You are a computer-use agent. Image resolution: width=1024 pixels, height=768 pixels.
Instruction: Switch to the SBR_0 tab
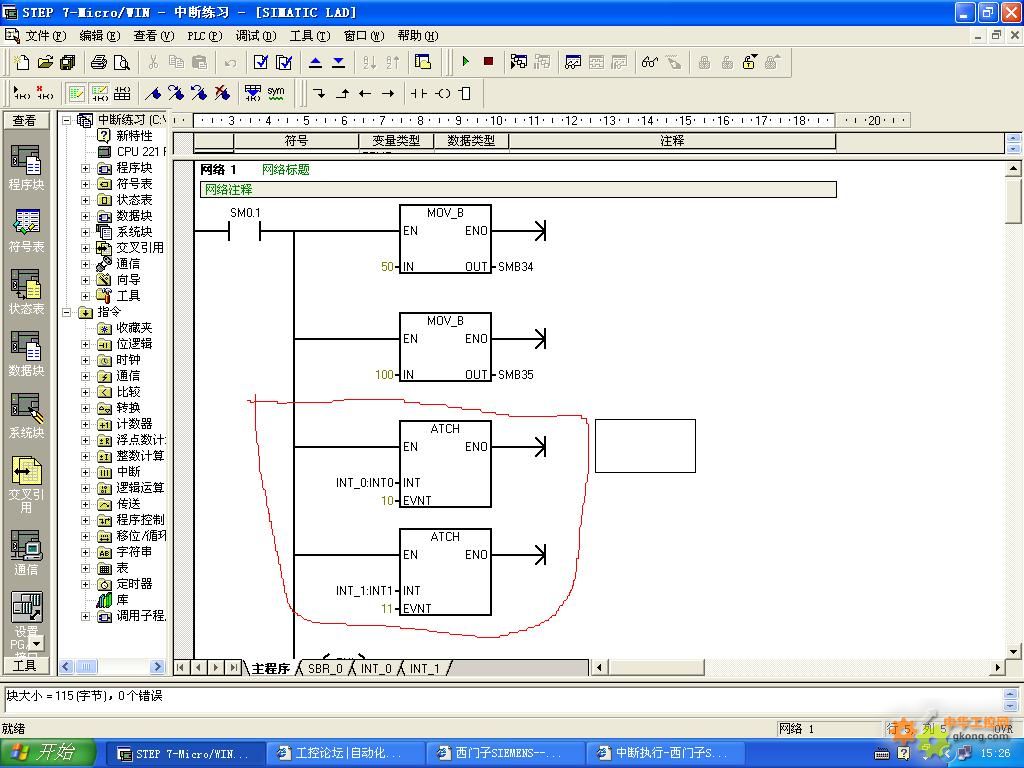coord(325,669)
